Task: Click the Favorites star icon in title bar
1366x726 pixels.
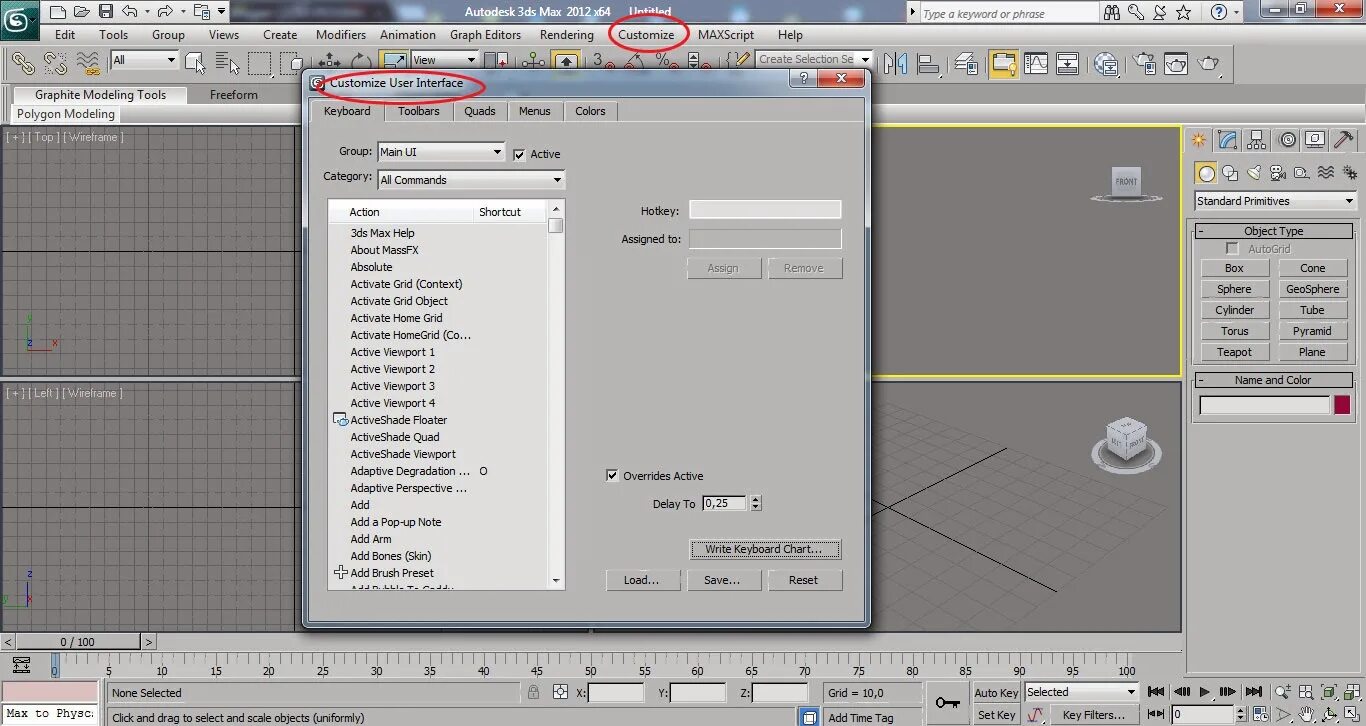Action: (x=1183, y=12)
